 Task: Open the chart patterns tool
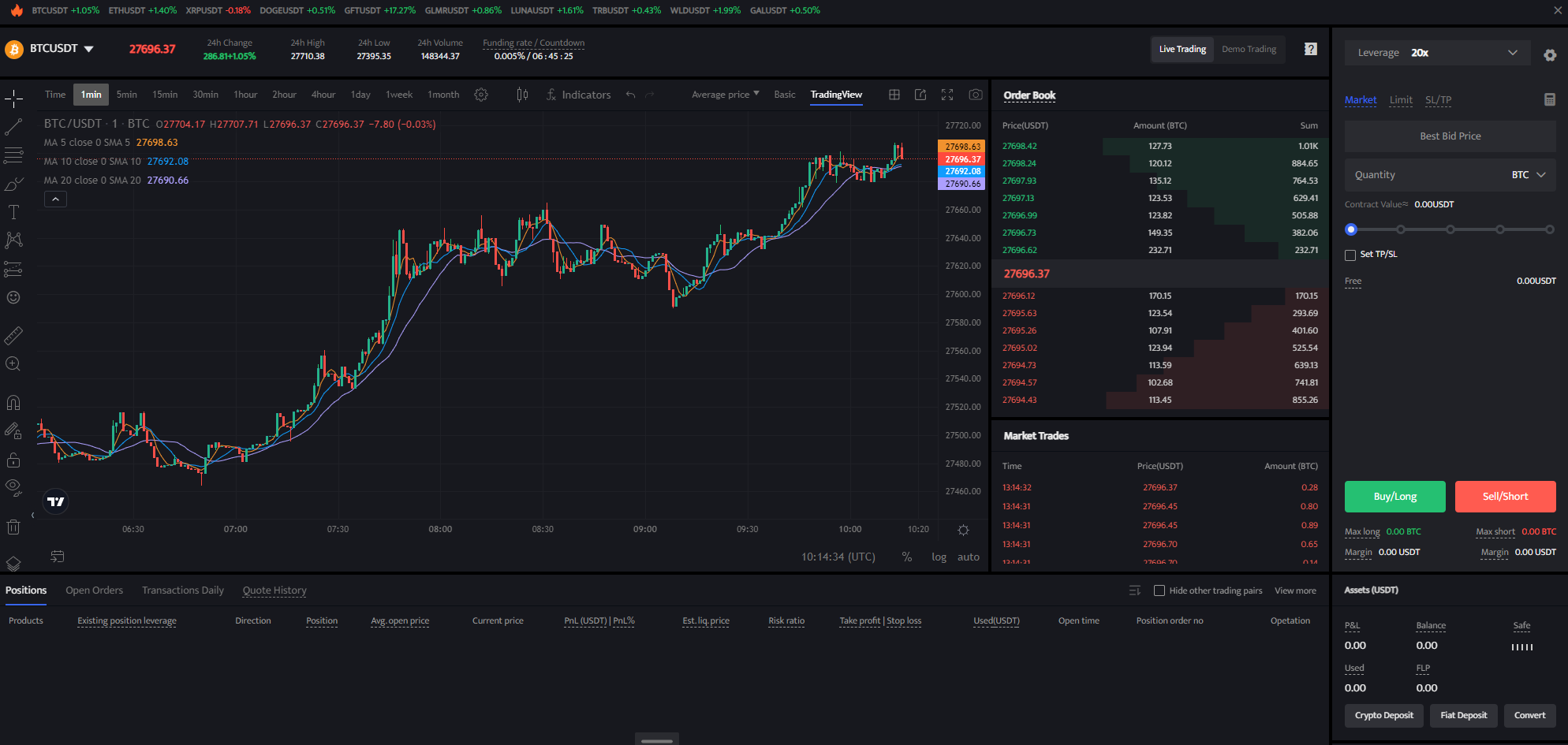[x=13, y=240]
